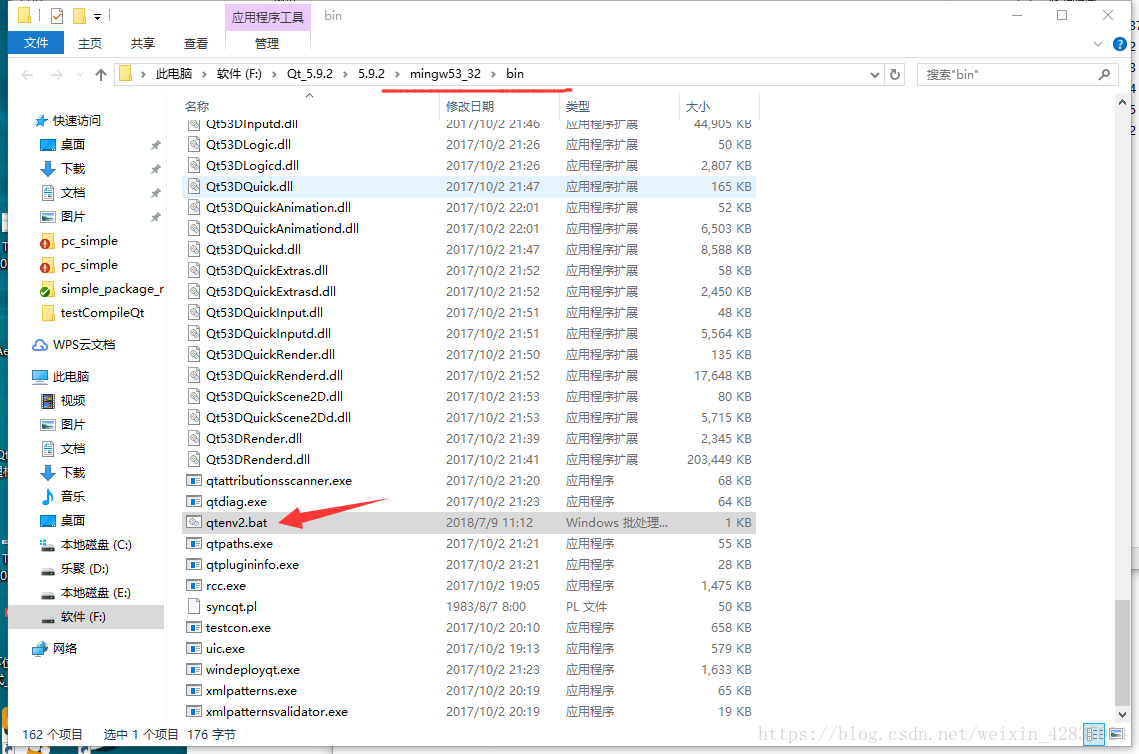Click the Qt_5.9.2 breadcrumb segment
The height and width of the screenshot is (754, 1139).
309,74
